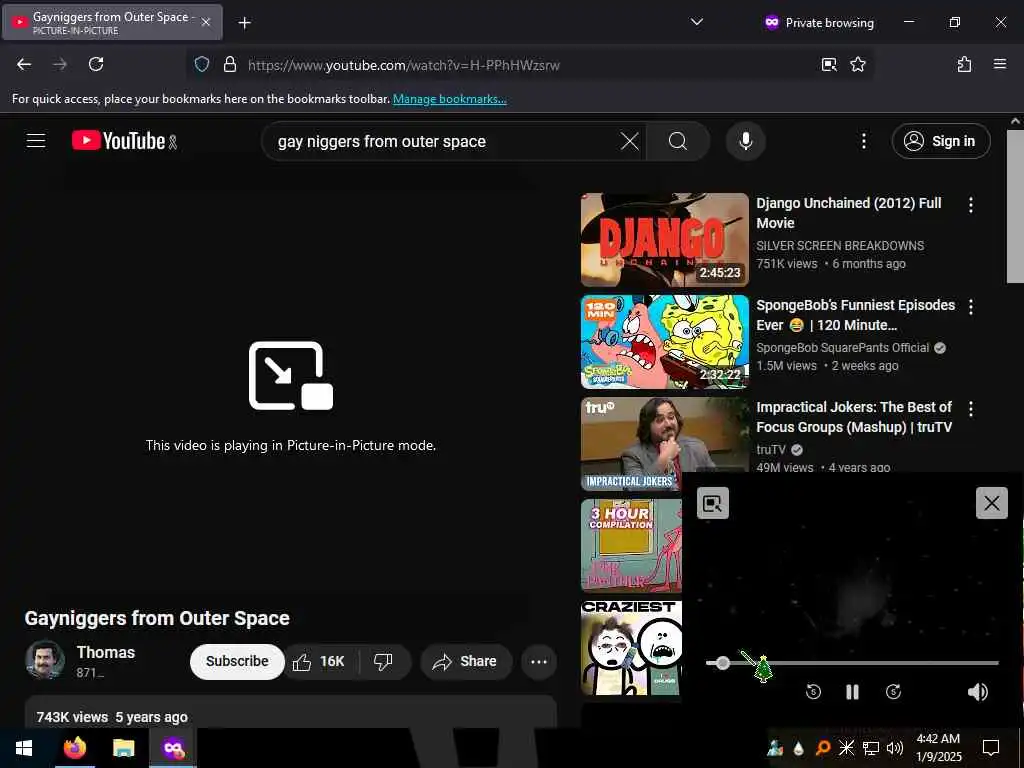Open Django Unchained (2012) Full Movie thumbnail
This screenshot has height=768, width=1024.
[664, 240]
